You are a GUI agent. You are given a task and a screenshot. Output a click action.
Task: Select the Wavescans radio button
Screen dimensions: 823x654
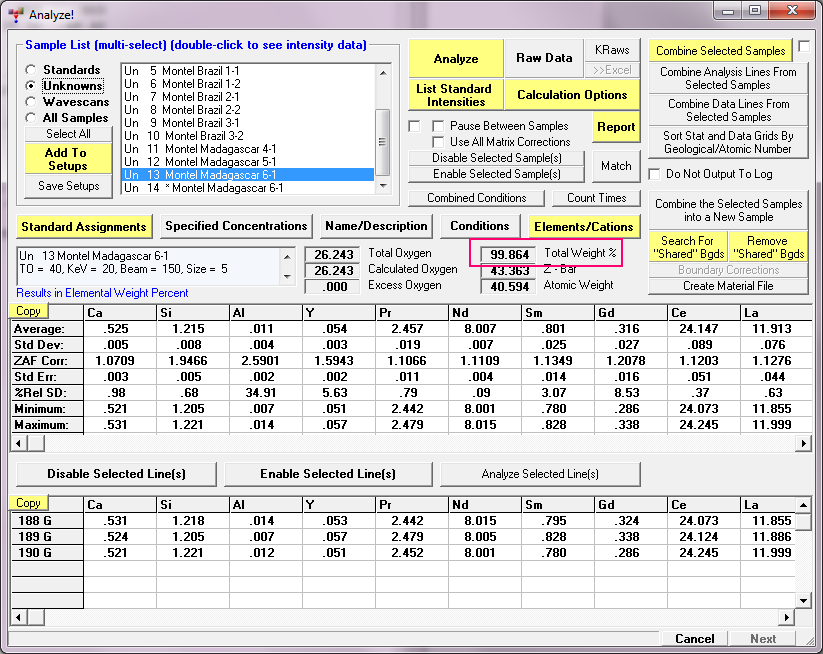(x=33, y=102)
